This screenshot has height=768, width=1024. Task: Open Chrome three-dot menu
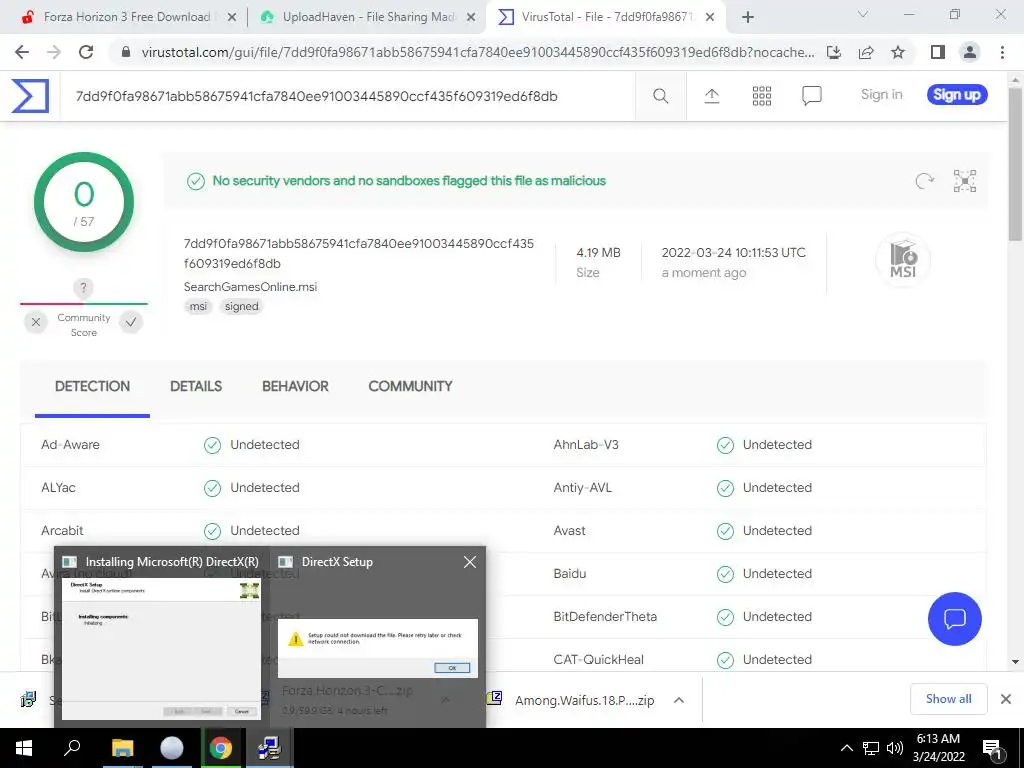pos(1002,52)
